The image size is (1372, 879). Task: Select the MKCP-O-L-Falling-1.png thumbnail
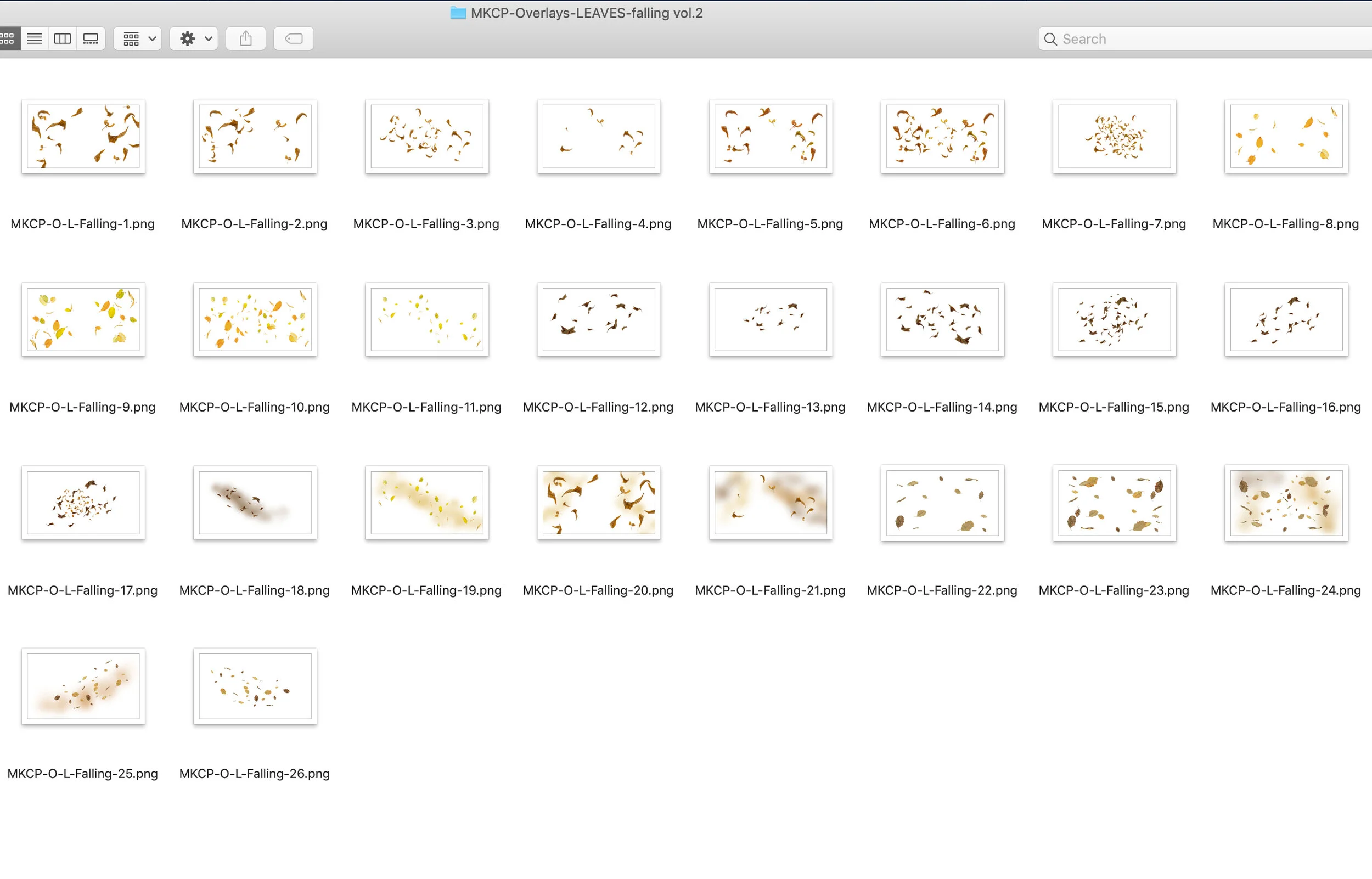click(x=83, y=137)
